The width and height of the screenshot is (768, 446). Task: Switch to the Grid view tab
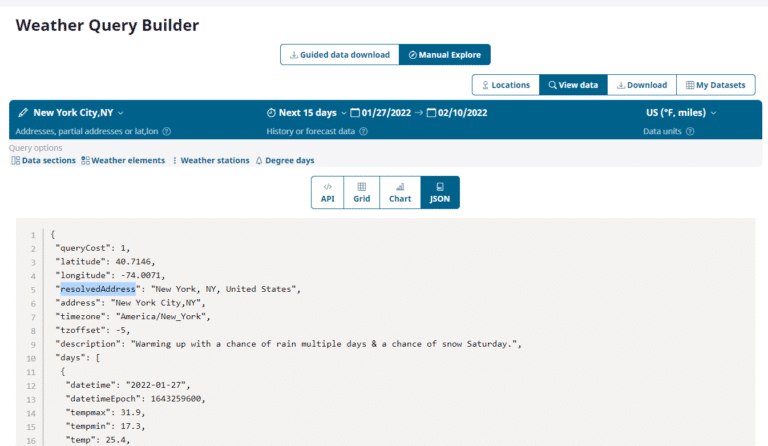point(361,192)
